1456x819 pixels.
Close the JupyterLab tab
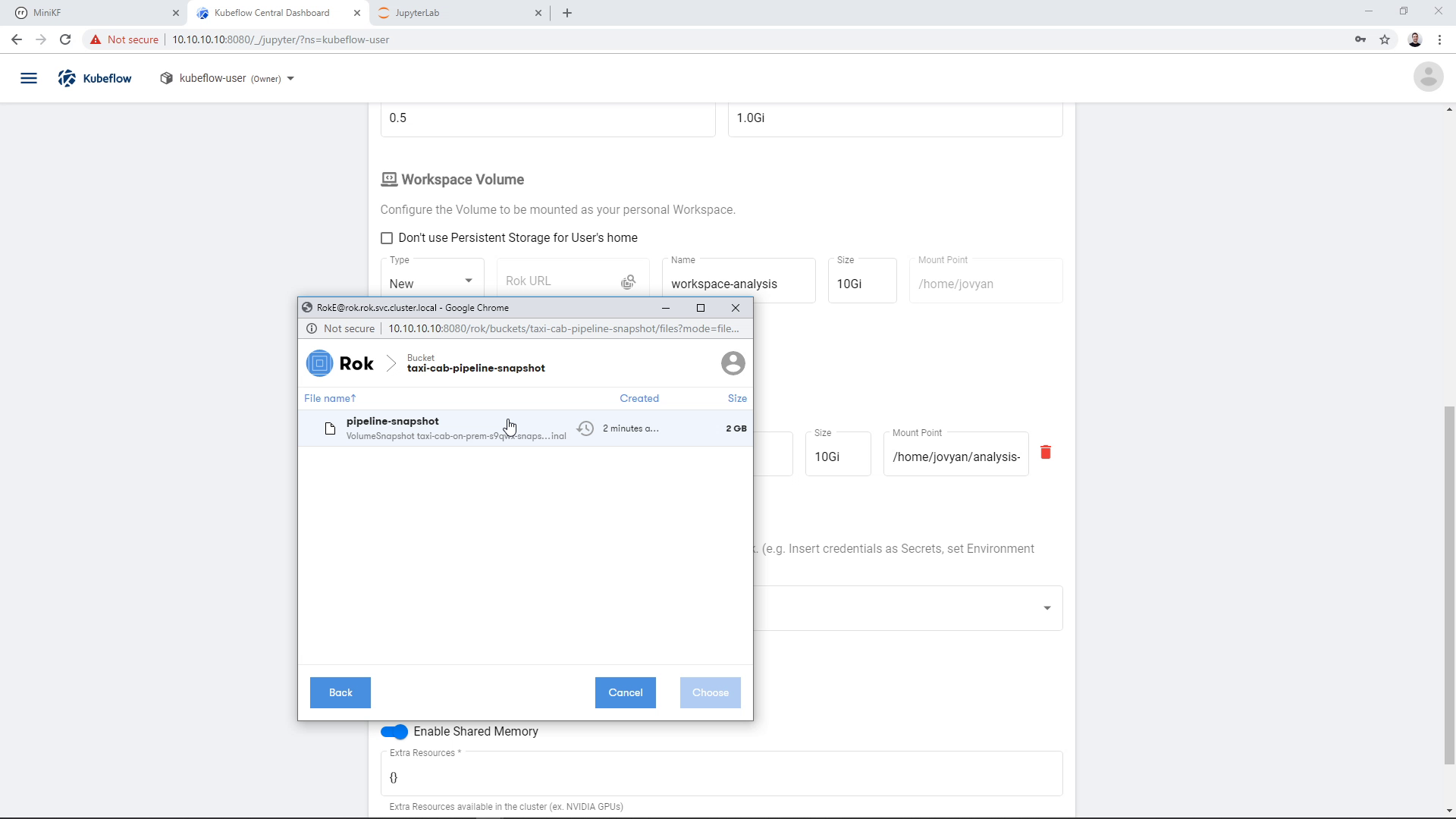point(538,13)
